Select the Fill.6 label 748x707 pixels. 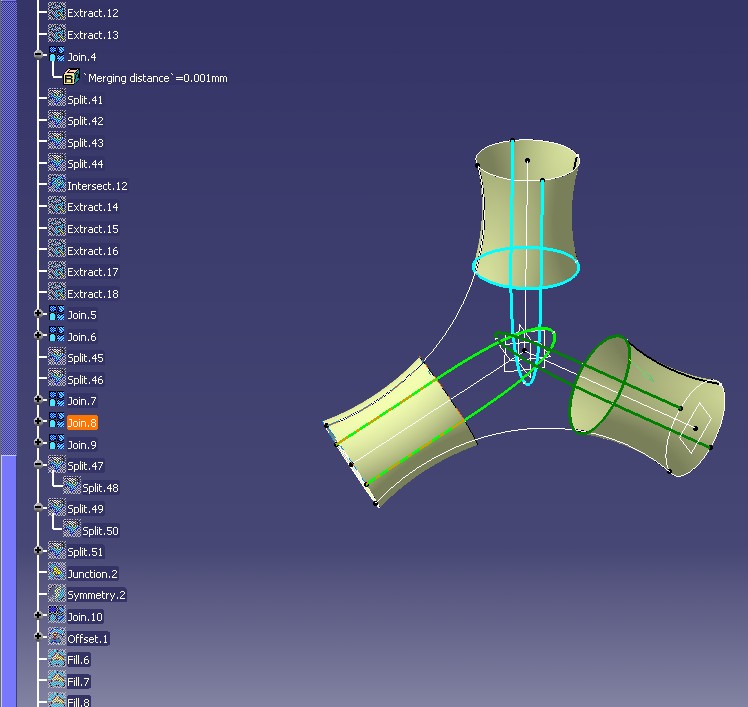pyautogui.click(x=78, y=660)
